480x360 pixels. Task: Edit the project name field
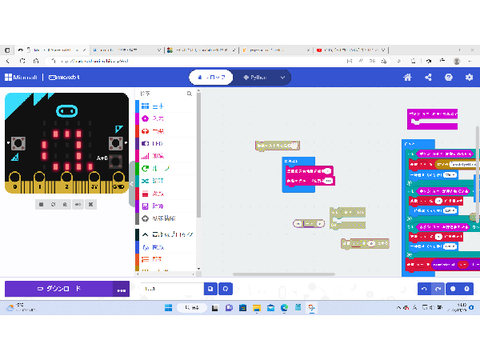click(x=172, y=289)
